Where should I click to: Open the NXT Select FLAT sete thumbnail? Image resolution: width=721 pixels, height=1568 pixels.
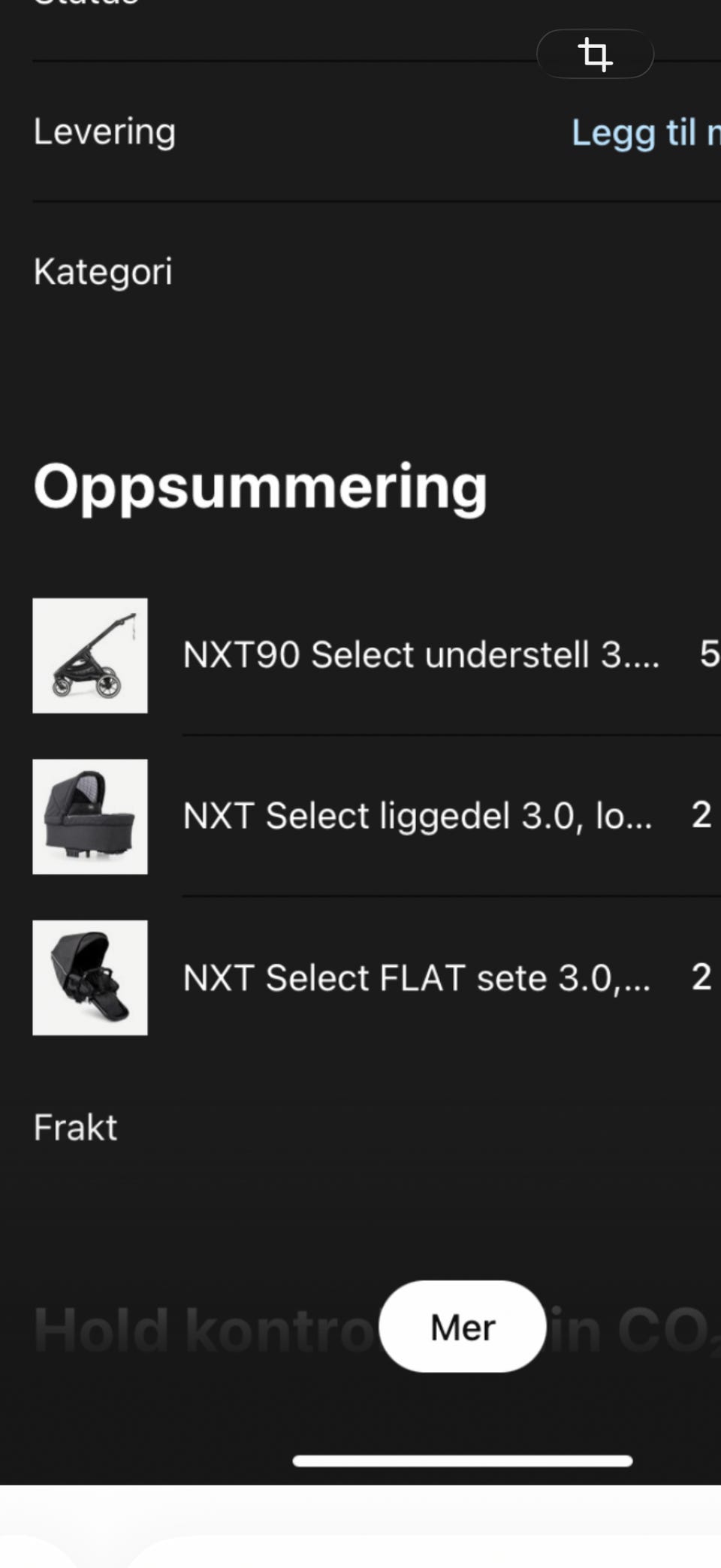(90, 977)
